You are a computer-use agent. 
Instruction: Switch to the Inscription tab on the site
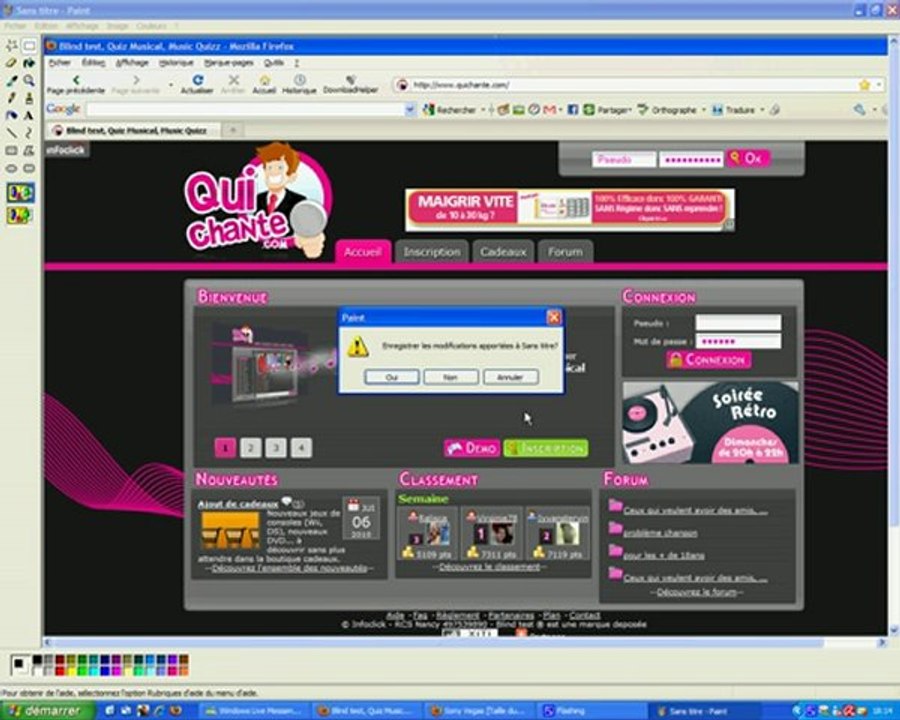pyautogui.click(x=432, y=252)
